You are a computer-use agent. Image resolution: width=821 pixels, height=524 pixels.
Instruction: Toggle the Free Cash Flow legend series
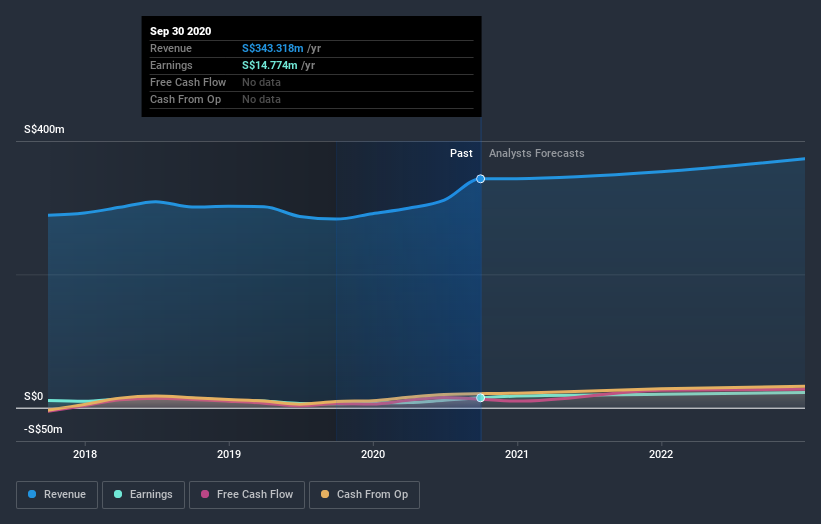point(247,495)
